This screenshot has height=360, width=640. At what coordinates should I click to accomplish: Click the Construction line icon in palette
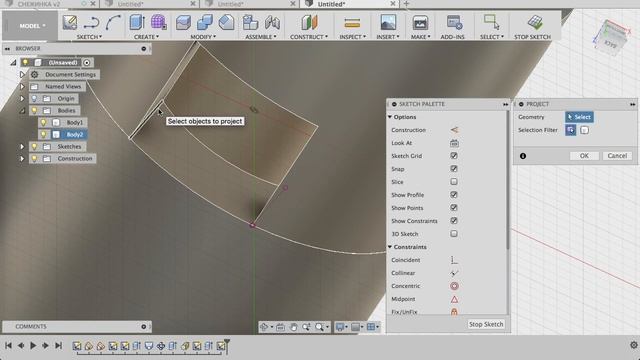(x=454, y=130)
